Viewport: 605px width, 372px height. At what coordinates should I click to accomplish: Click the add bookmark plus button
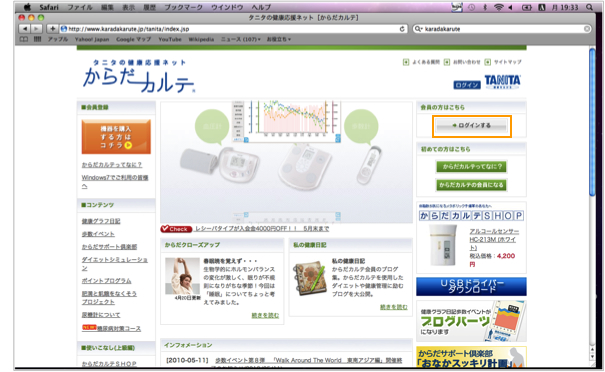52,29
